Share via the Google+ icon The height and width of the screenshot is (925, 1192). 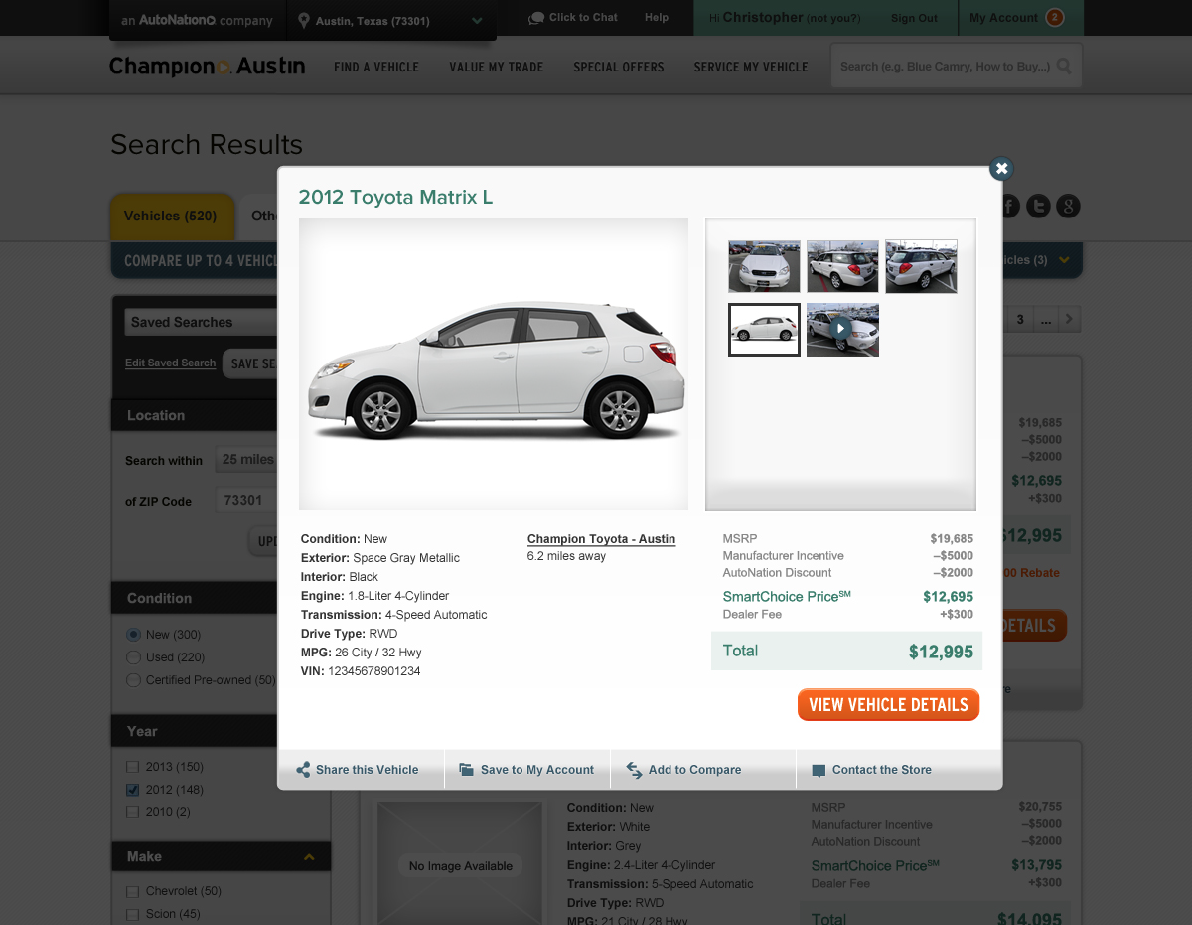pos(1068,206)
